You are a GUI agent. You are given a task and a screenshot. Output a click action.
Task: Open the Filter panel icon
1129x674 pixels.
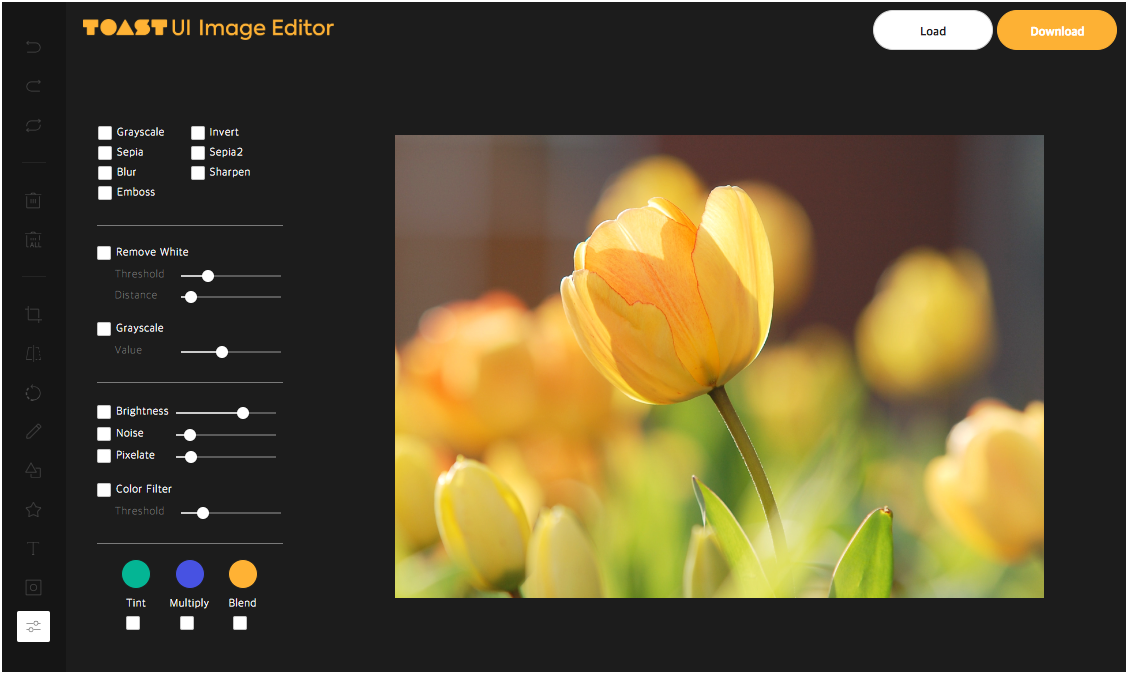(33, 627)
